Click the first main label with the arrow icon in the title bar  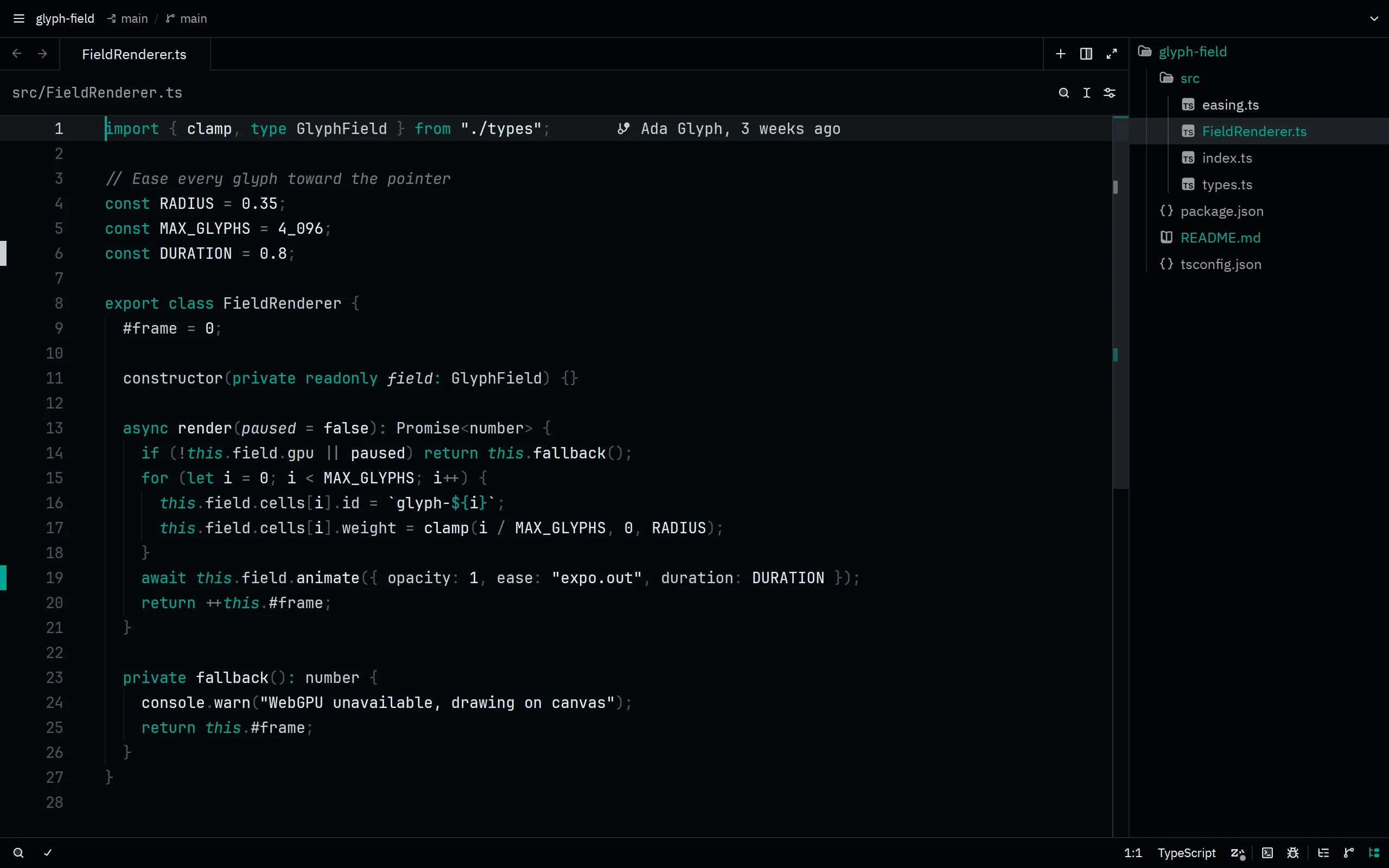pos(128,18)
